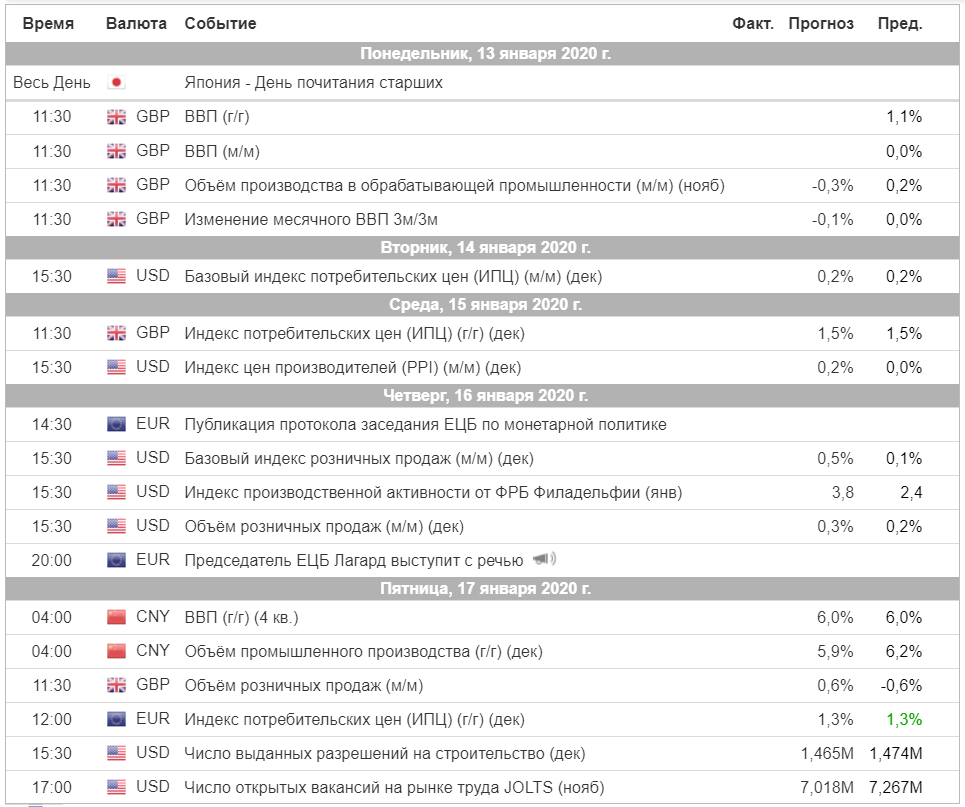Image resolution: width=965 pixels, height=807 pixels.
Task: Click the Прогноз column header
Action: click(x=821, y=23)
